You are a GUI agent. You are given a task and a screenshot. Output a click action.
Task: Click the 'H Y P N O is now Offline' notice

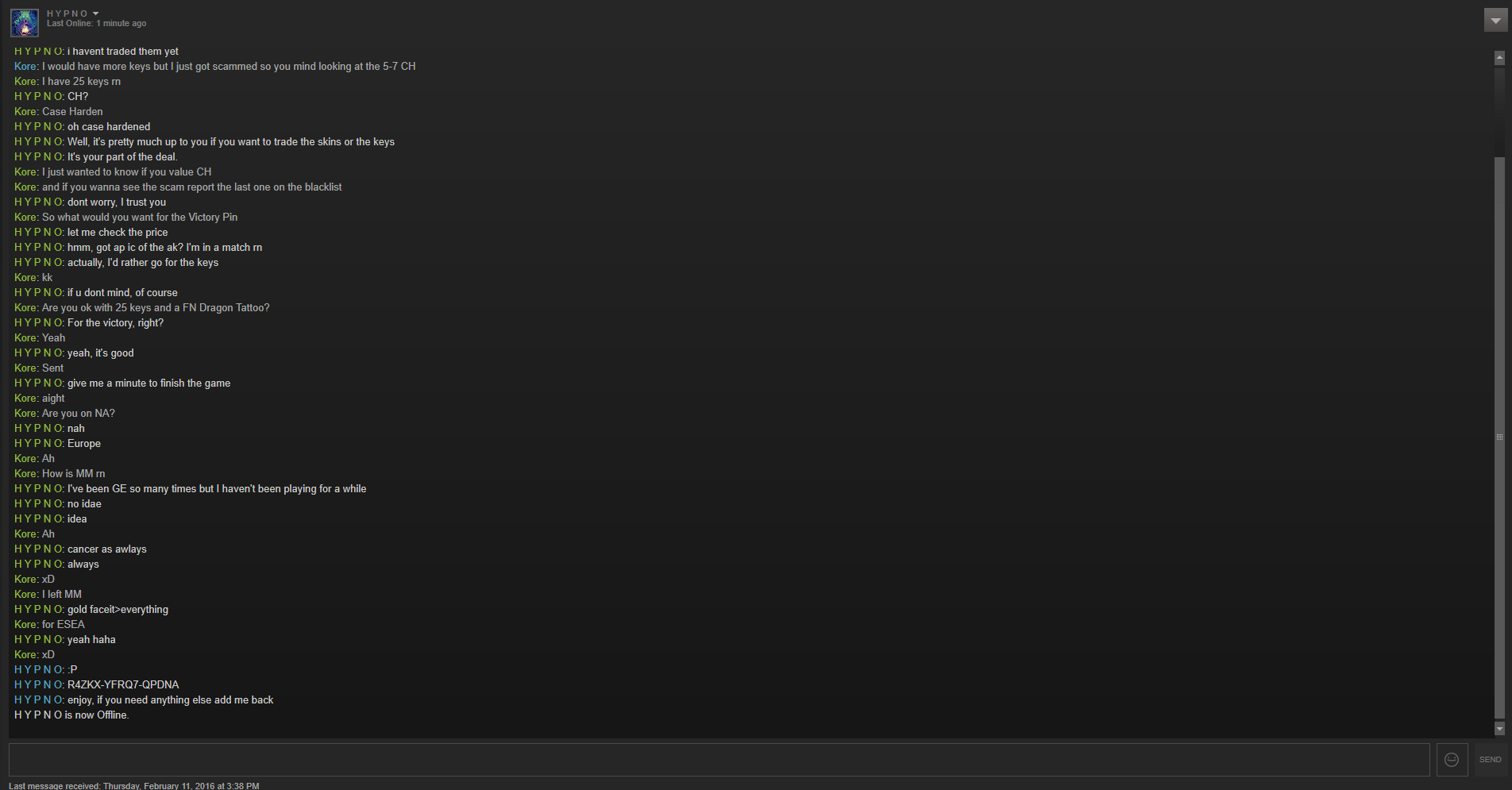coord(71,715)
